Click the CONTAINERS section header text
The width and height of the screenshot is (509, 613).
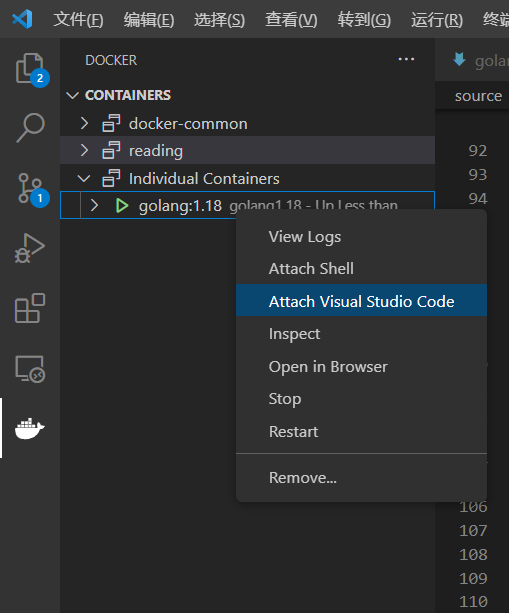pos(128,95)
